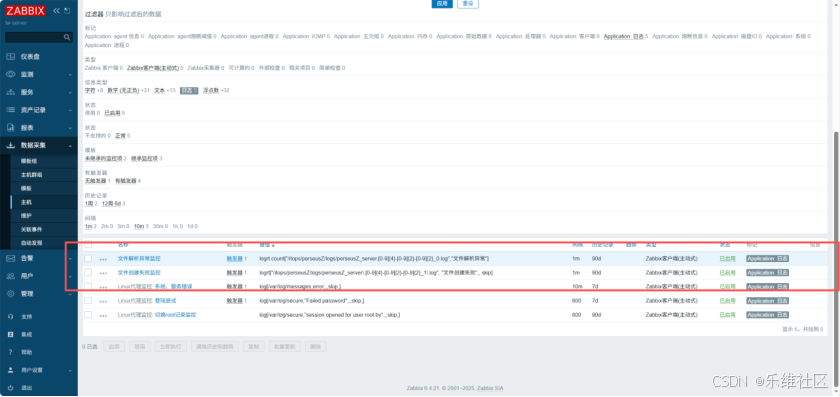Tick the checkbox for 系统、服务错误 item
This screenshot has height=397, width=840.
click(88, 287)
